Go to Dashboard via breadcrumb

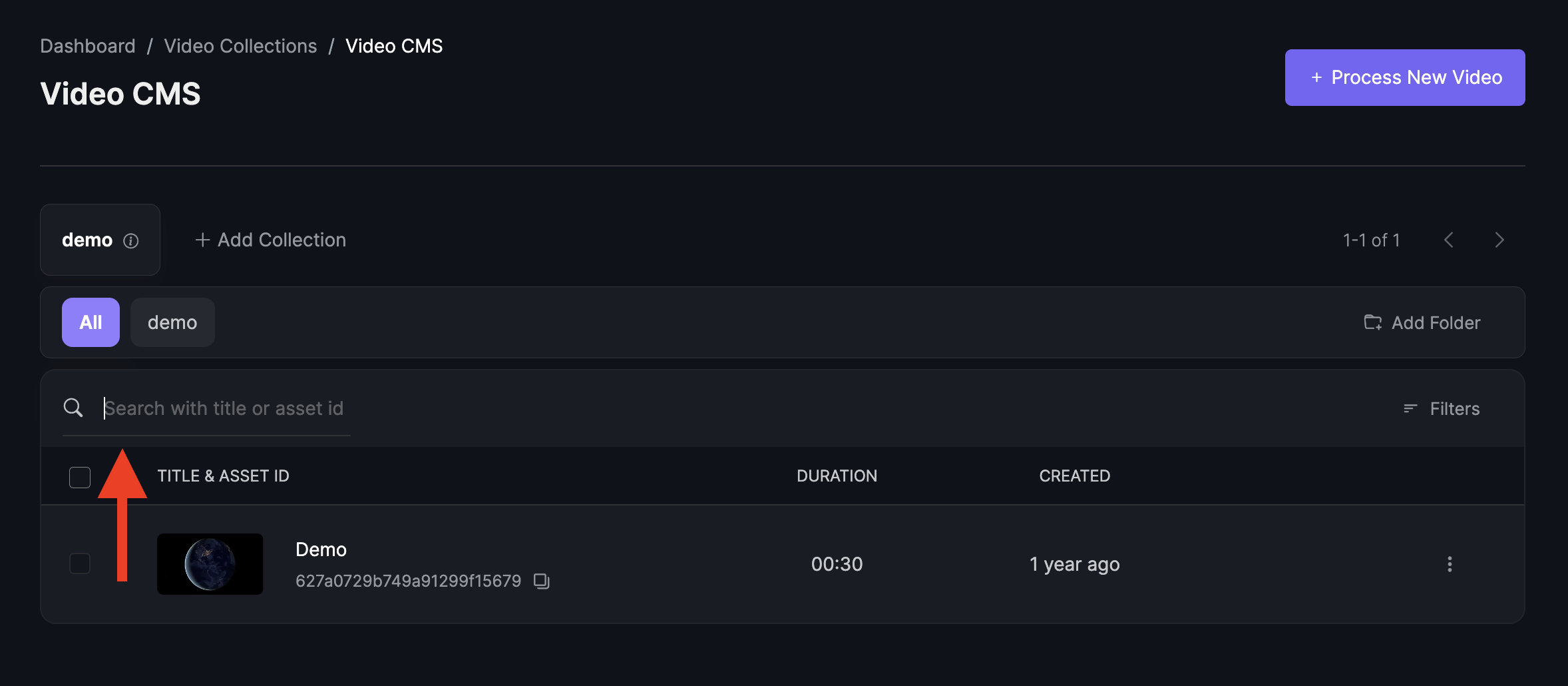coord(88,46)
